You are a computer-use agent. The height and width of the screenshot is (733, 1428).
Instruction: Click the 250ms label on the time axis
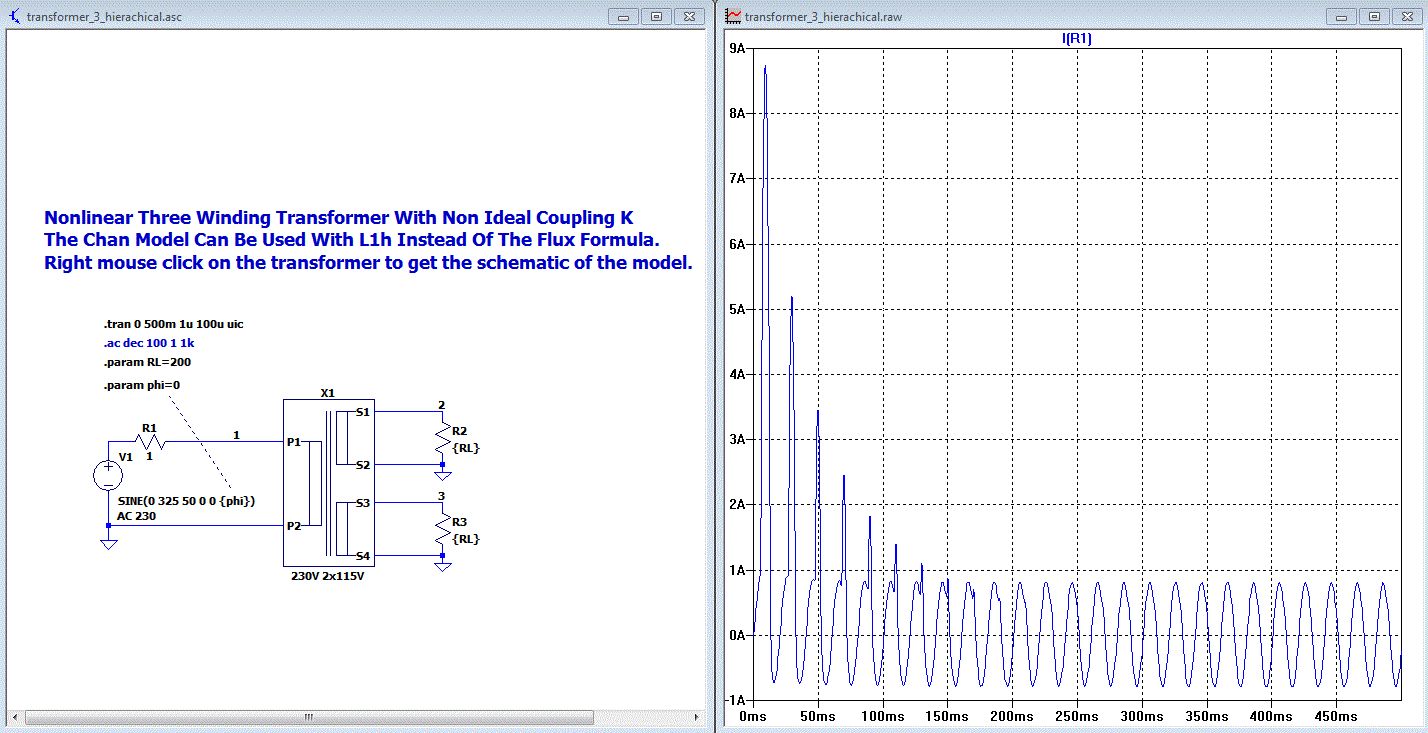[x=1076, y=717]
